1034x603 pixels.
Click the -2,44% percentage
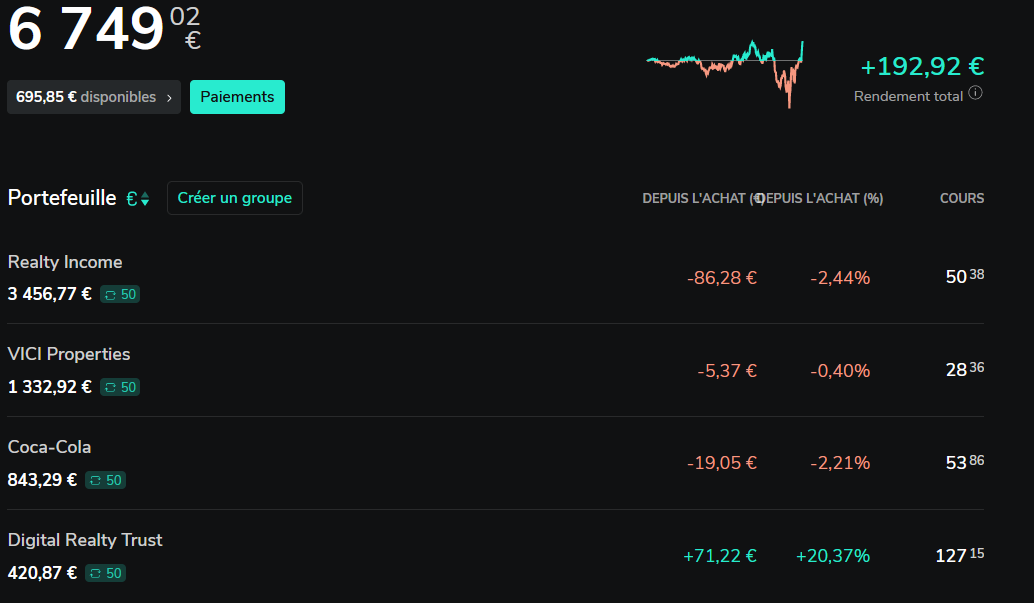click(x=840, y=278)
